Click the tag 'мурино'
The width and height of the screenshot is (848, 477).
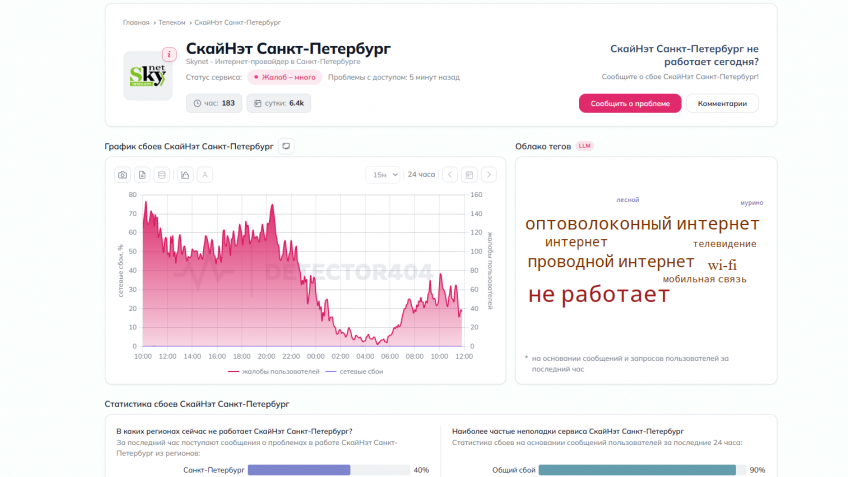pos(752,203)
